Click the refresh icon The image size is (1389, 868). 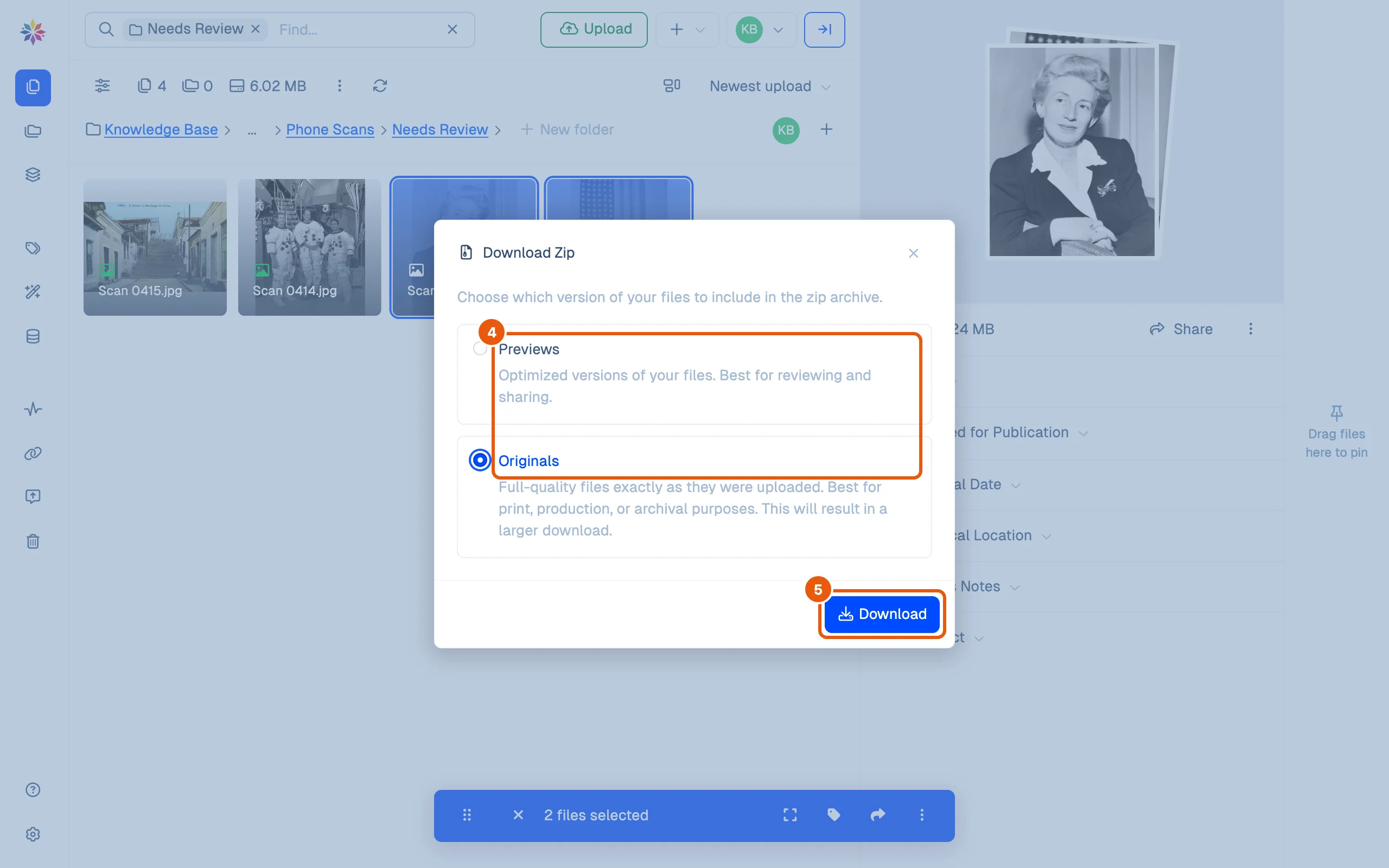[x=380, y=86]
